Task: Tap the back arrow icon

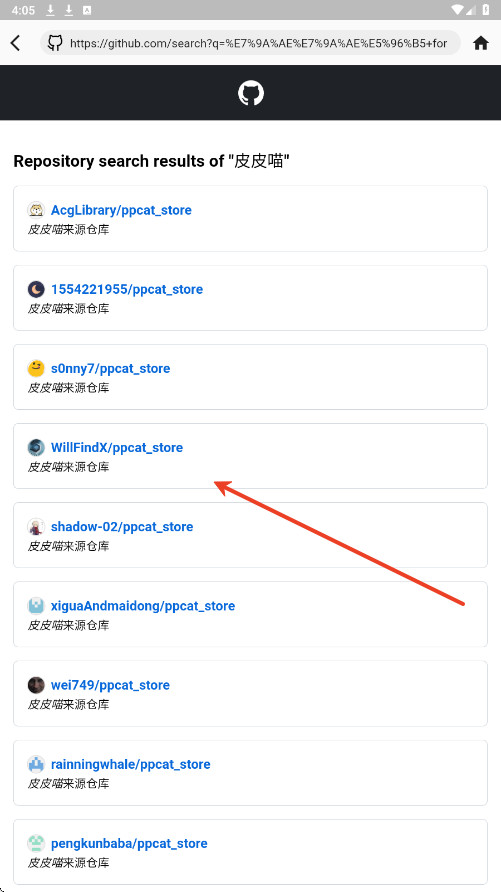Action: (15, 43)
